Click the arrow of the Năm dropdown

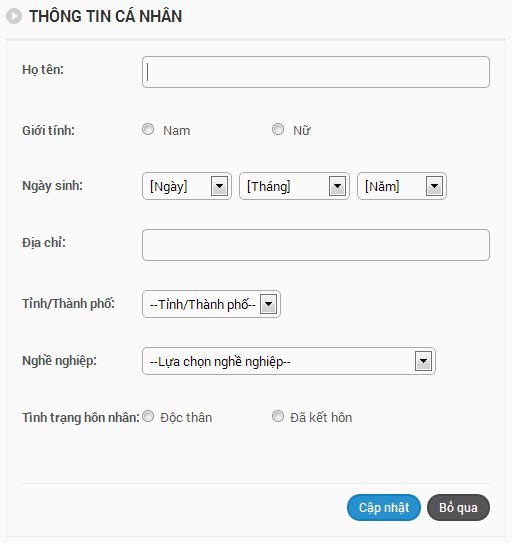pyautogui.click(x=434, y=186)
